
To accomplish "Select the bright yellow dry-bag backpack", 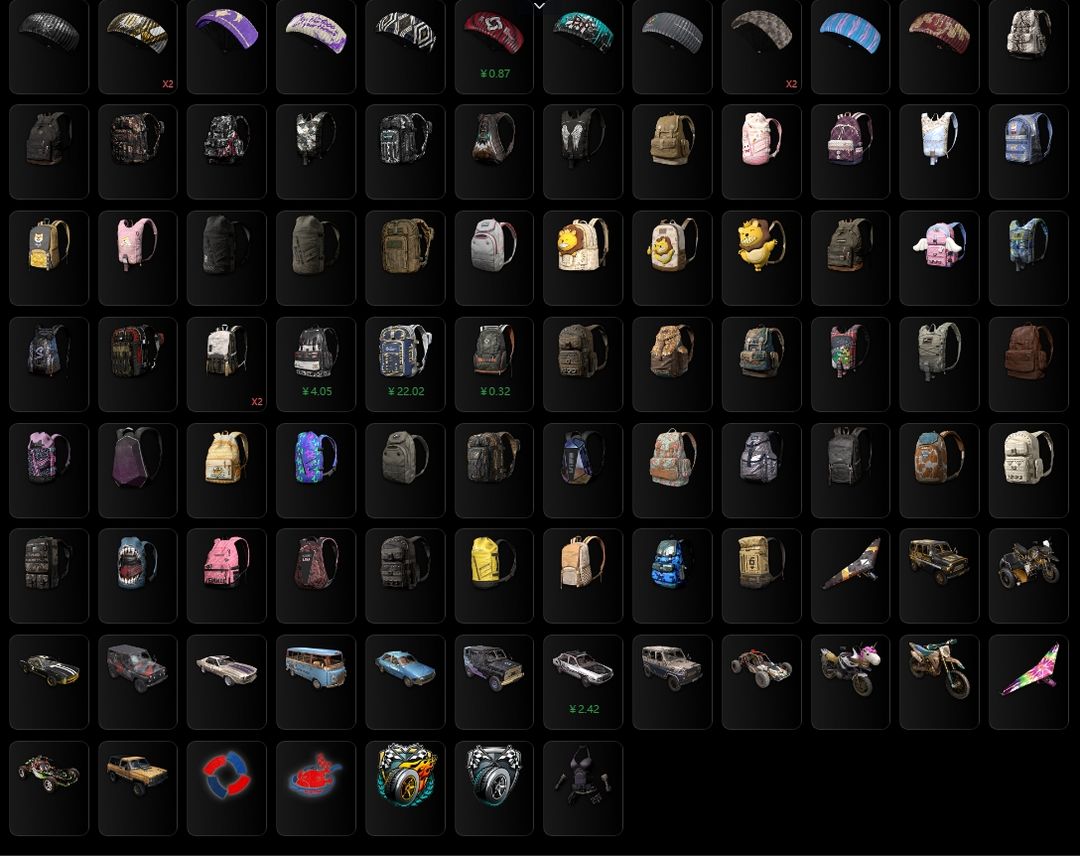I will coord(494,576).
